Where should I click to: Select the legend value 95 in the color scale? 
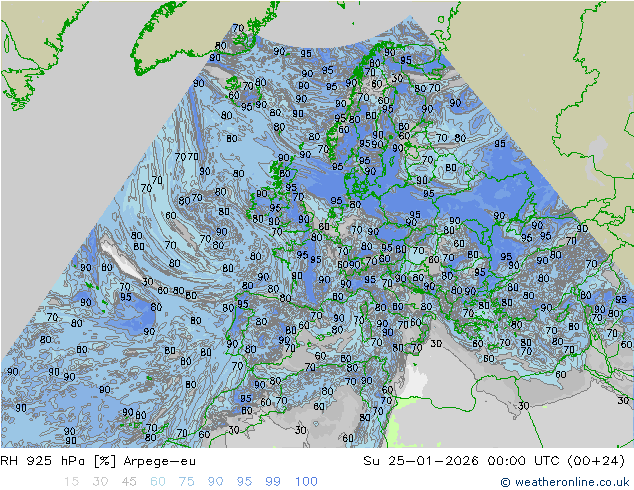pos(244,482)
